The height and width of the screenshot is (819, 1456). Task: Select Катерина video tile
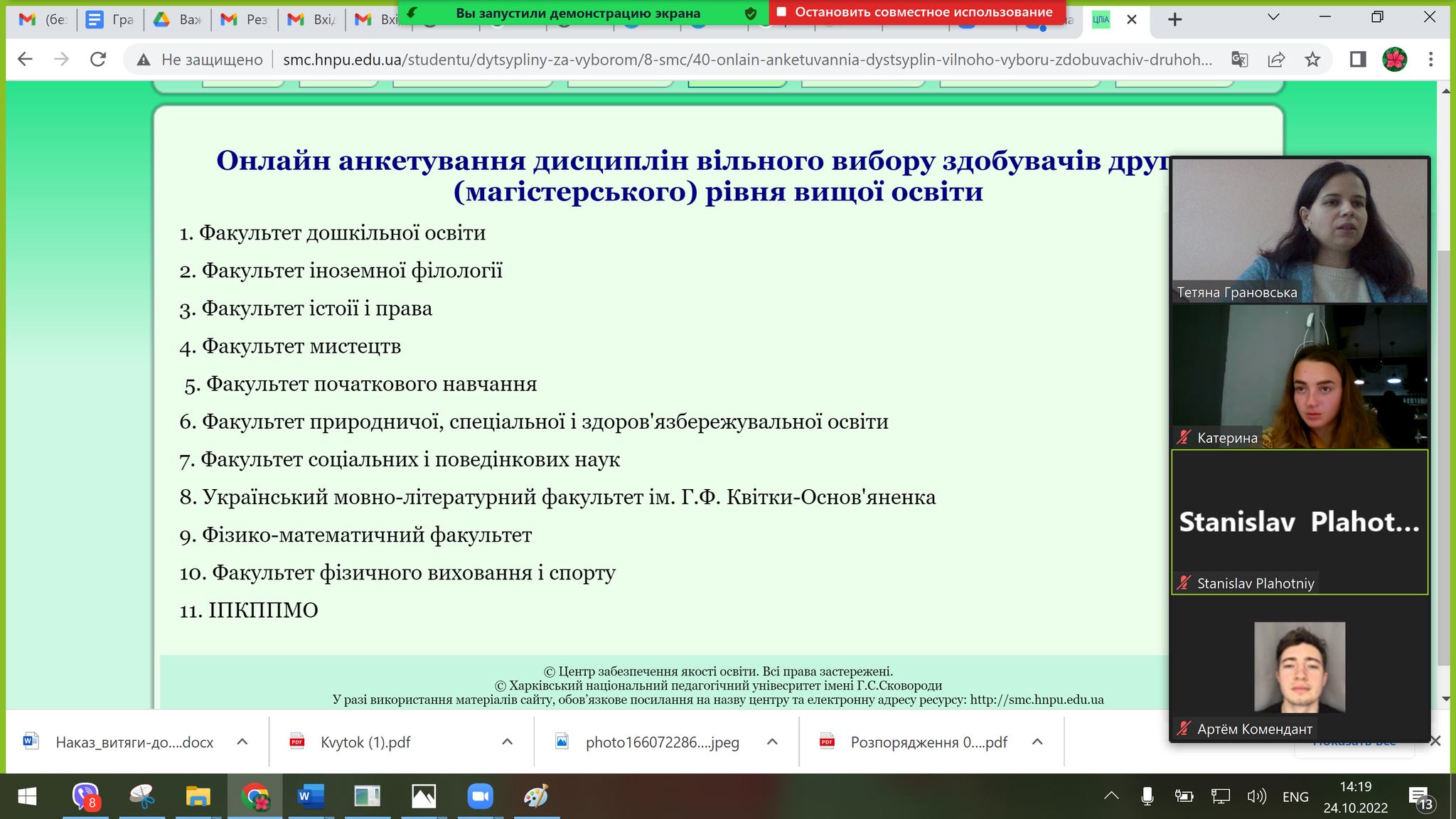pyautogui.click(x=1300, y=376)
